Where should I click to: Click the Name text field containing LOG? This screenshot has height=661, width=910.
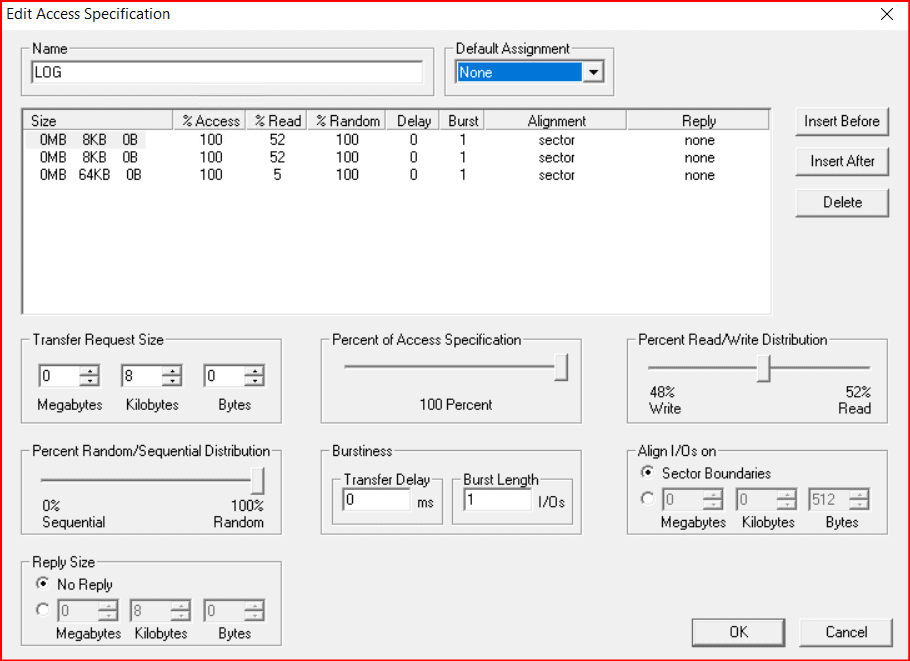coord(227,72)
